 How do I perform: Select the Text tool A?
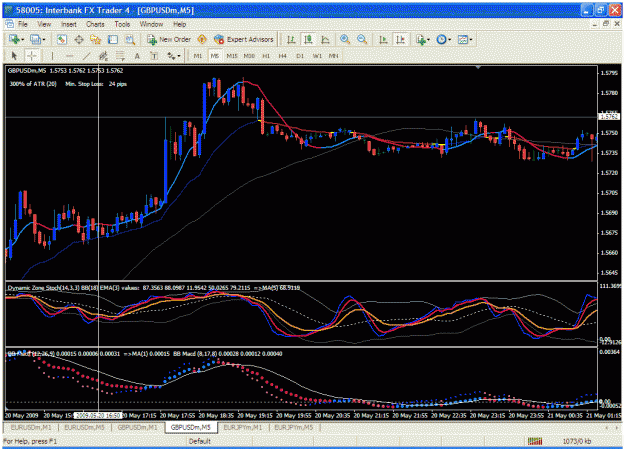point(137,56)
